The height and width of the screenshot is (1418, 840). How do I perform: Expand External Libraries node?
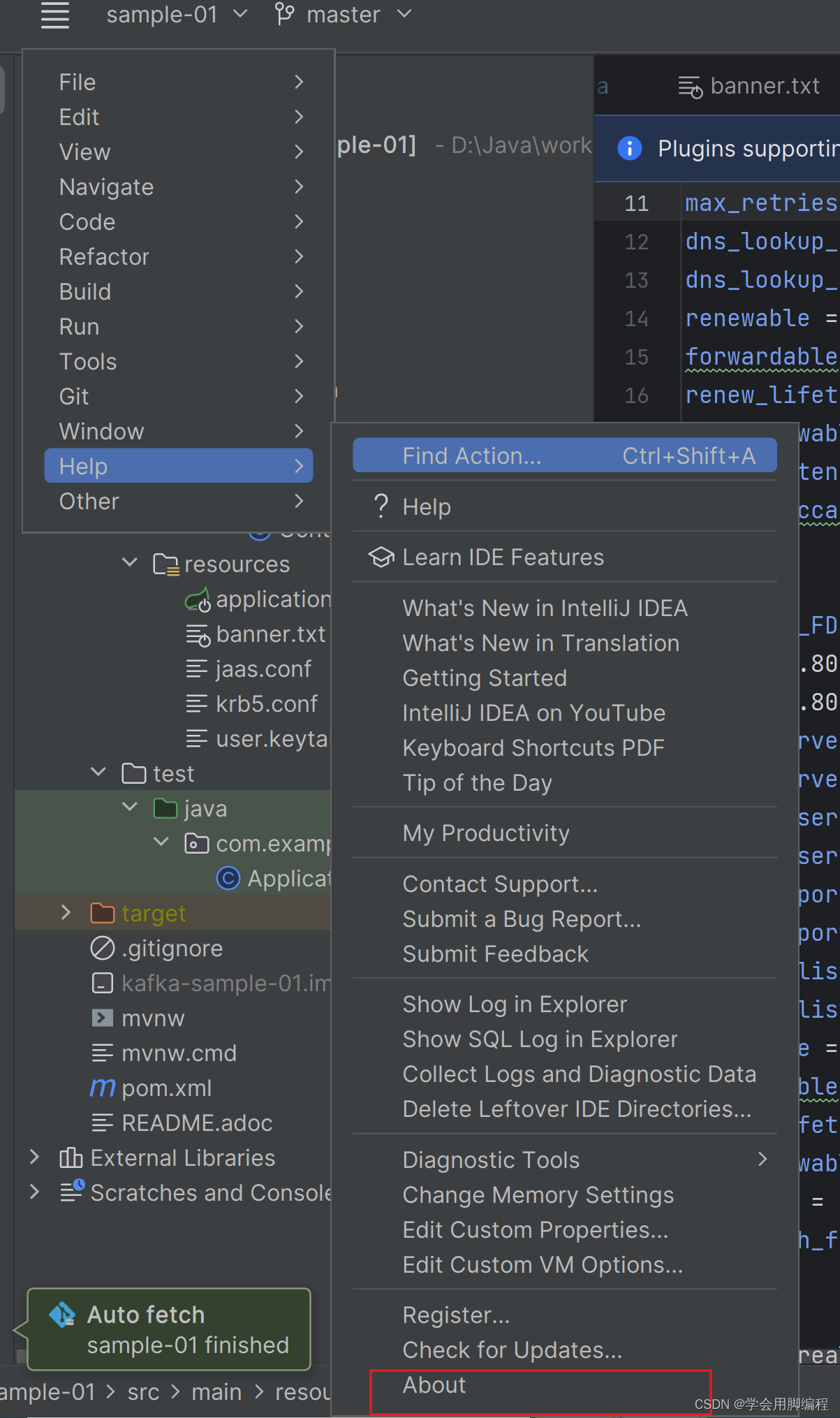tap(34, 1157)
